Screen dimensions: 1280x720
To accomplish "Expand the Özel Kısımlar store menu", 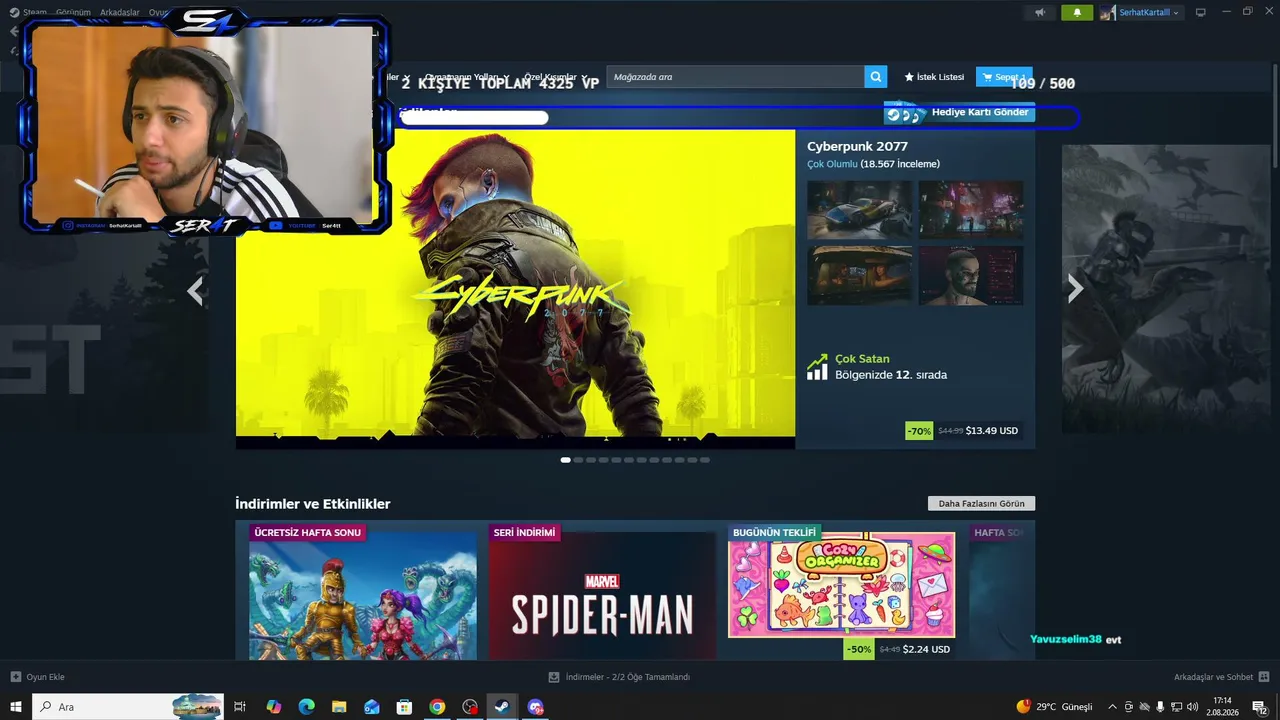I will [x=556, y=77].
